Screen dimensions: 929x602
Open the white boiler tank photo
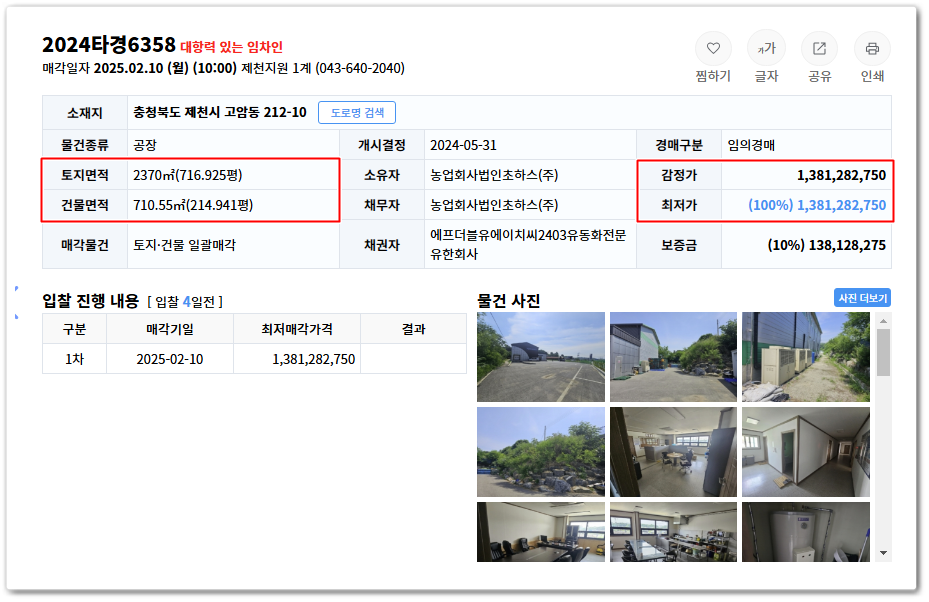pos(806,532)
